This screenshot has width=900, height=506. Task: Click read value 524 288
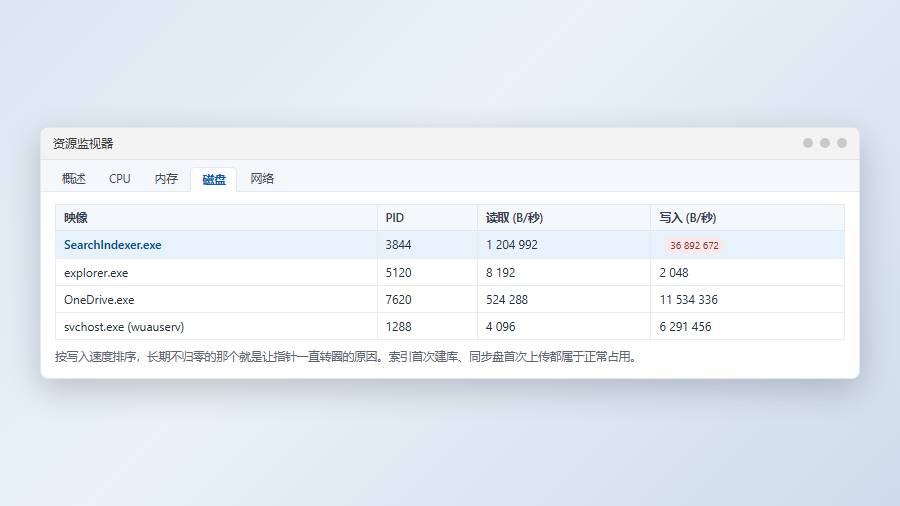(506, 300)
